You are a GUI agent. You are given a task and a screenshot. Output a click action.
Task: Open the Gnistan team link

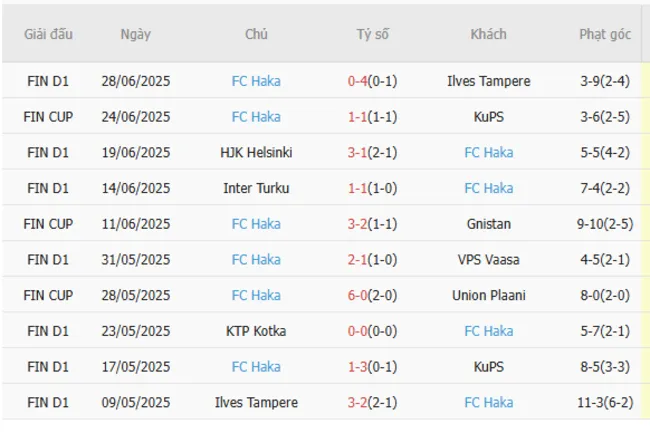coord(488,224)
